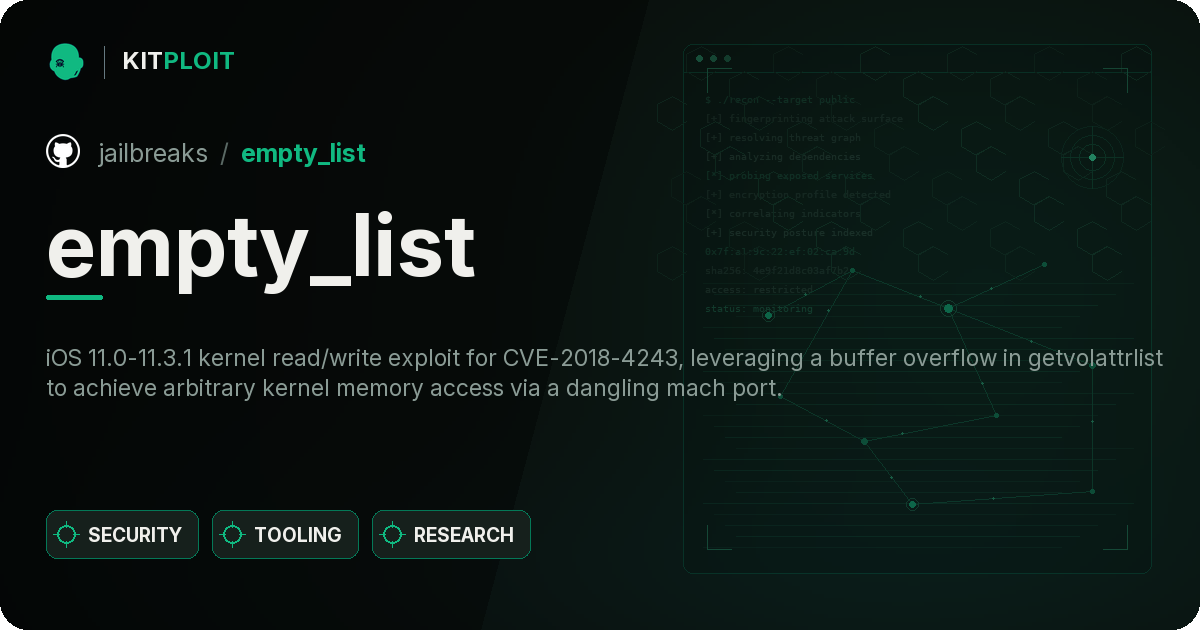Screen dimensions: 1200x630
Task: Click the "correlating indicators" terminal line
Action: pos(782,214)
